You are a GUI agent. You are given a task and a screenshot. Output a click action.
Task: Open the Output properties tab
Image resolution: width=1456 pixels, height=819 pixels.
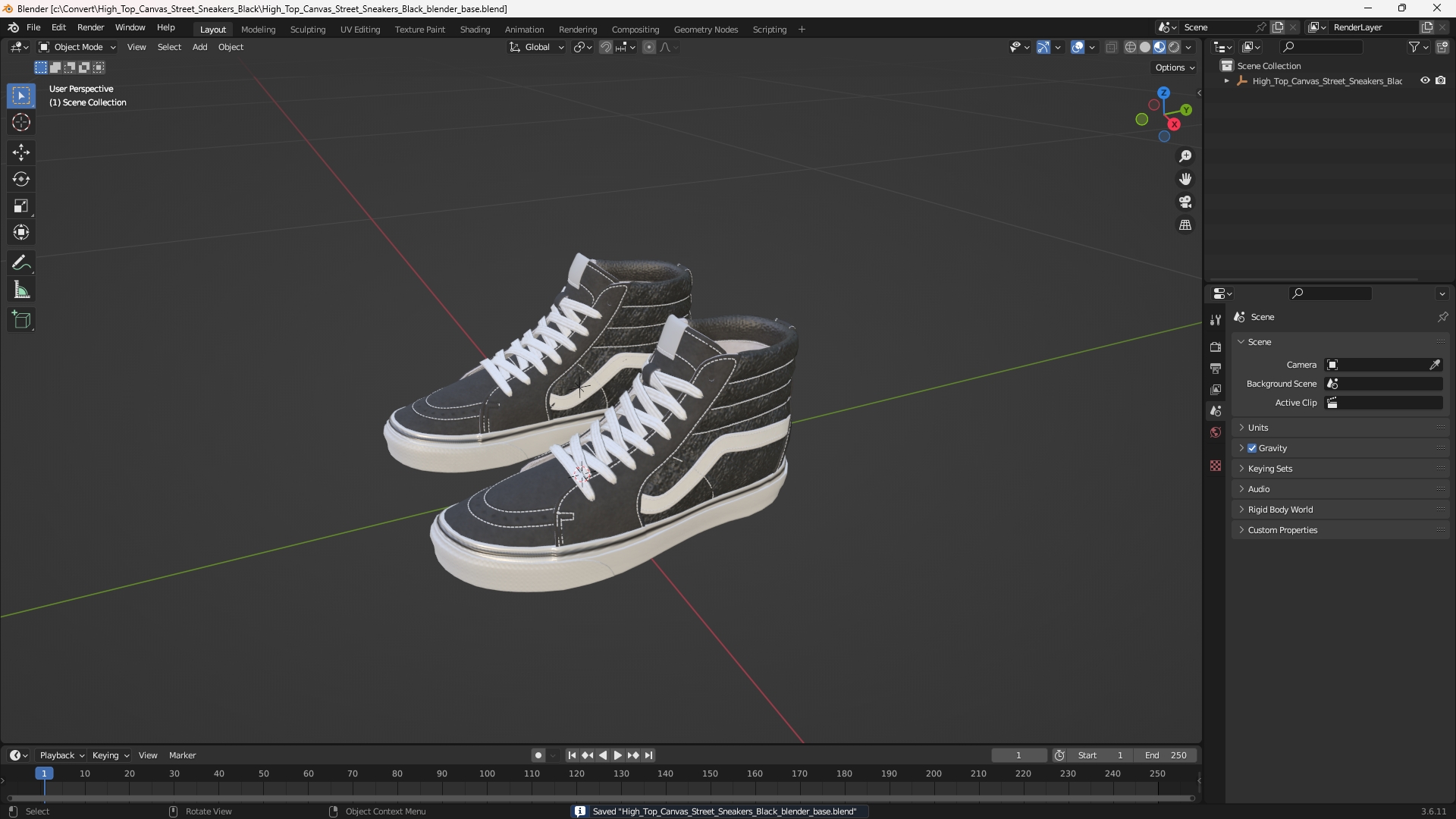[1216, 368]
